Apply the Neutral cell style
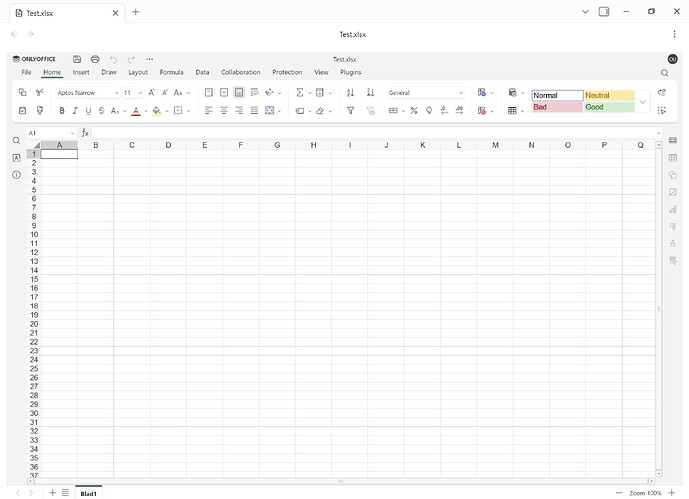Image resolution: width=689 pixels, height=499 pixels. [x=609, y=95]
